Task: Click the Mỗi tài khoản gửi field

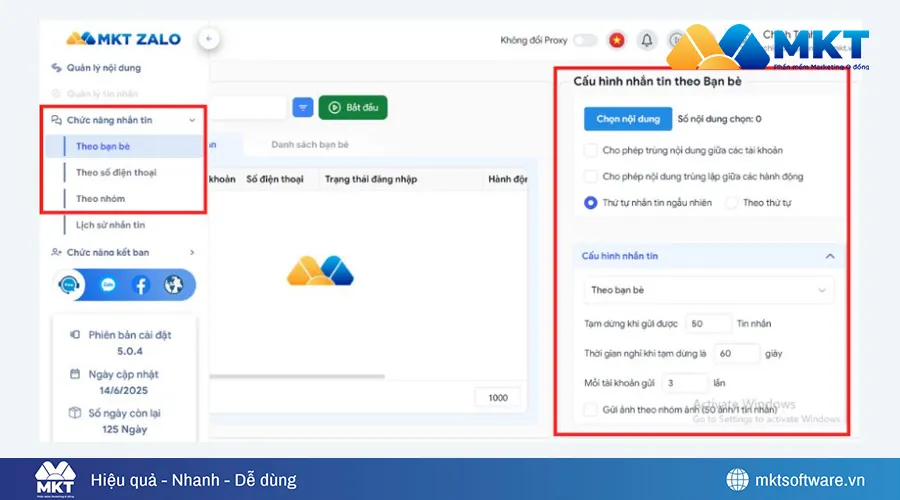Action: (x=685, y=383)
